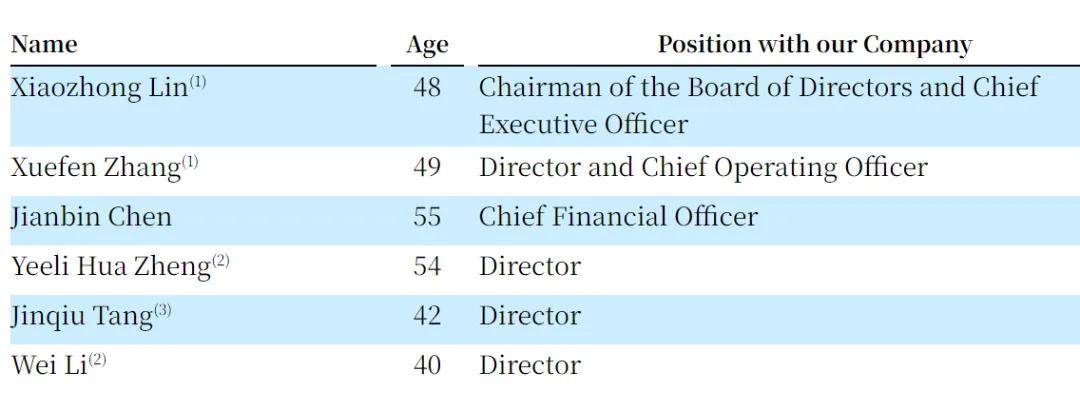
Task: Click footnote (3) beside Jinqiu Tang
Action: click(163, 311)
